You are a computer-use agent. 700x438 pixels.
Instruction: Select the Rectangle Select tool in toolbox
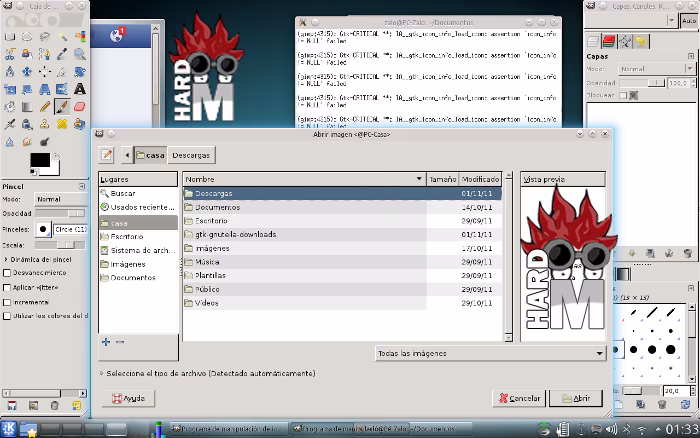(x=9, y=37)
